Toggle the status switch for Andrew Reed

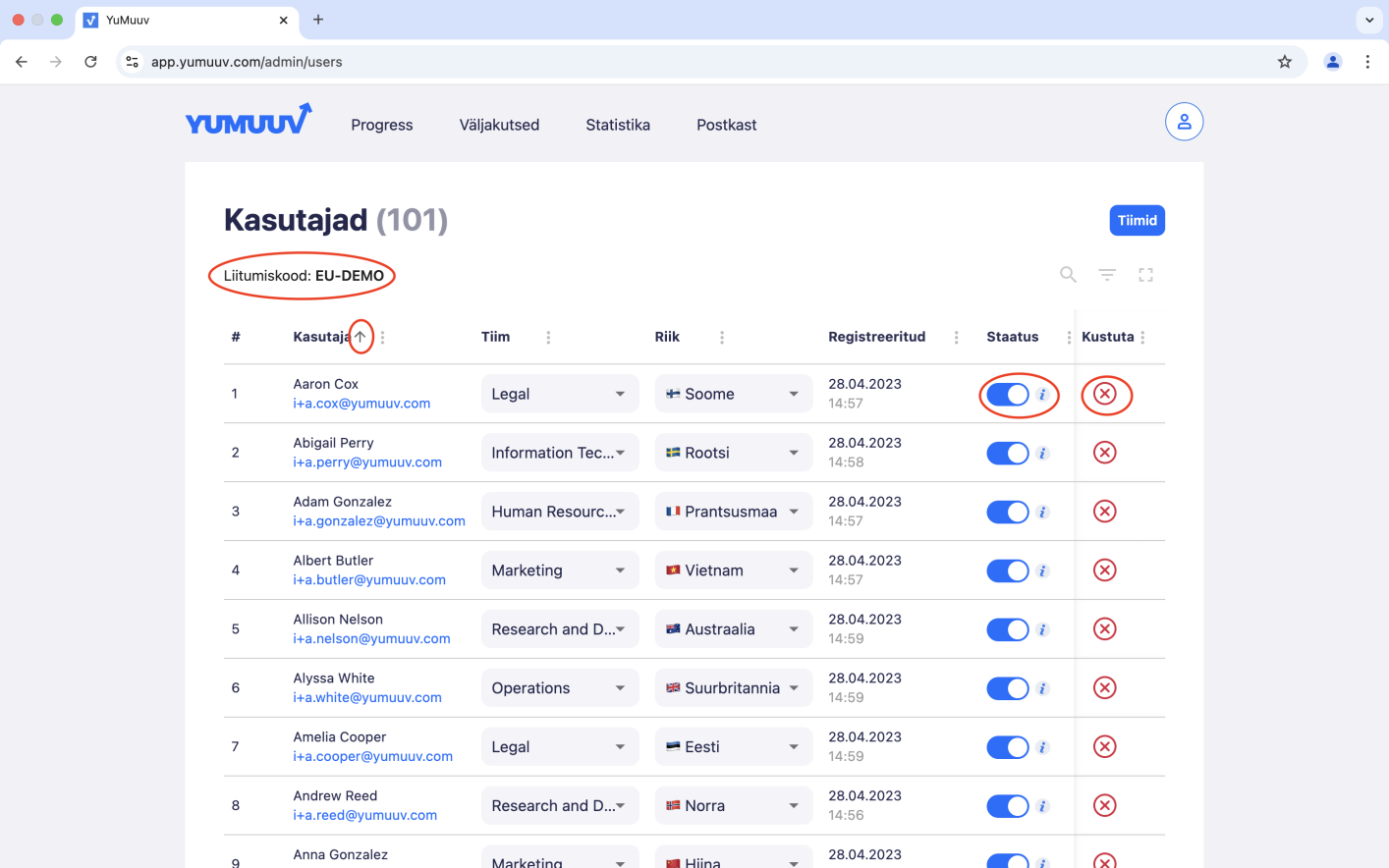[1008, 807]
